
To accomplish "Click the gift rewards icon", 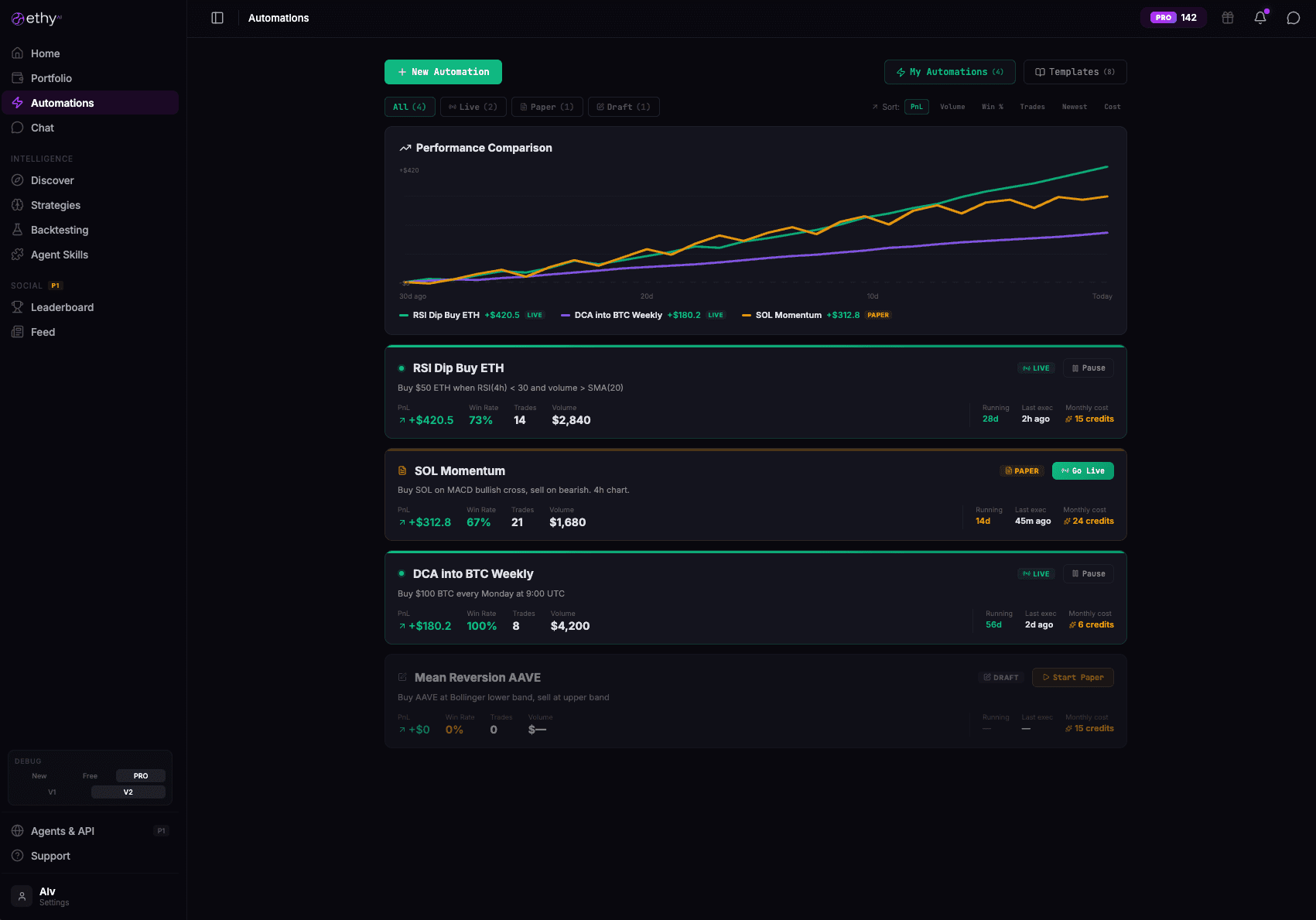I will 1227,17.
